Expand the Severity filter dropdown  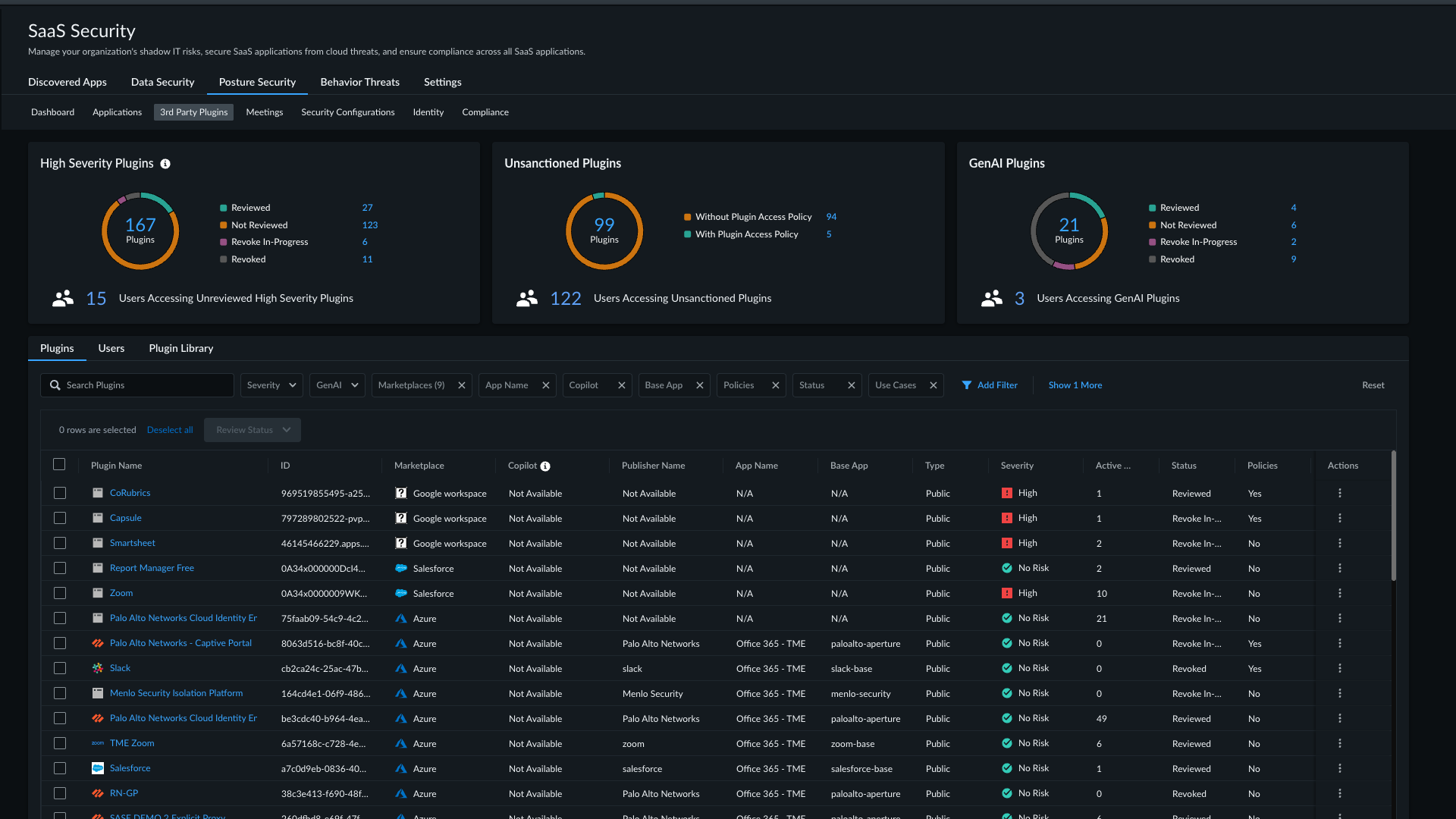[x=271, y=385]
